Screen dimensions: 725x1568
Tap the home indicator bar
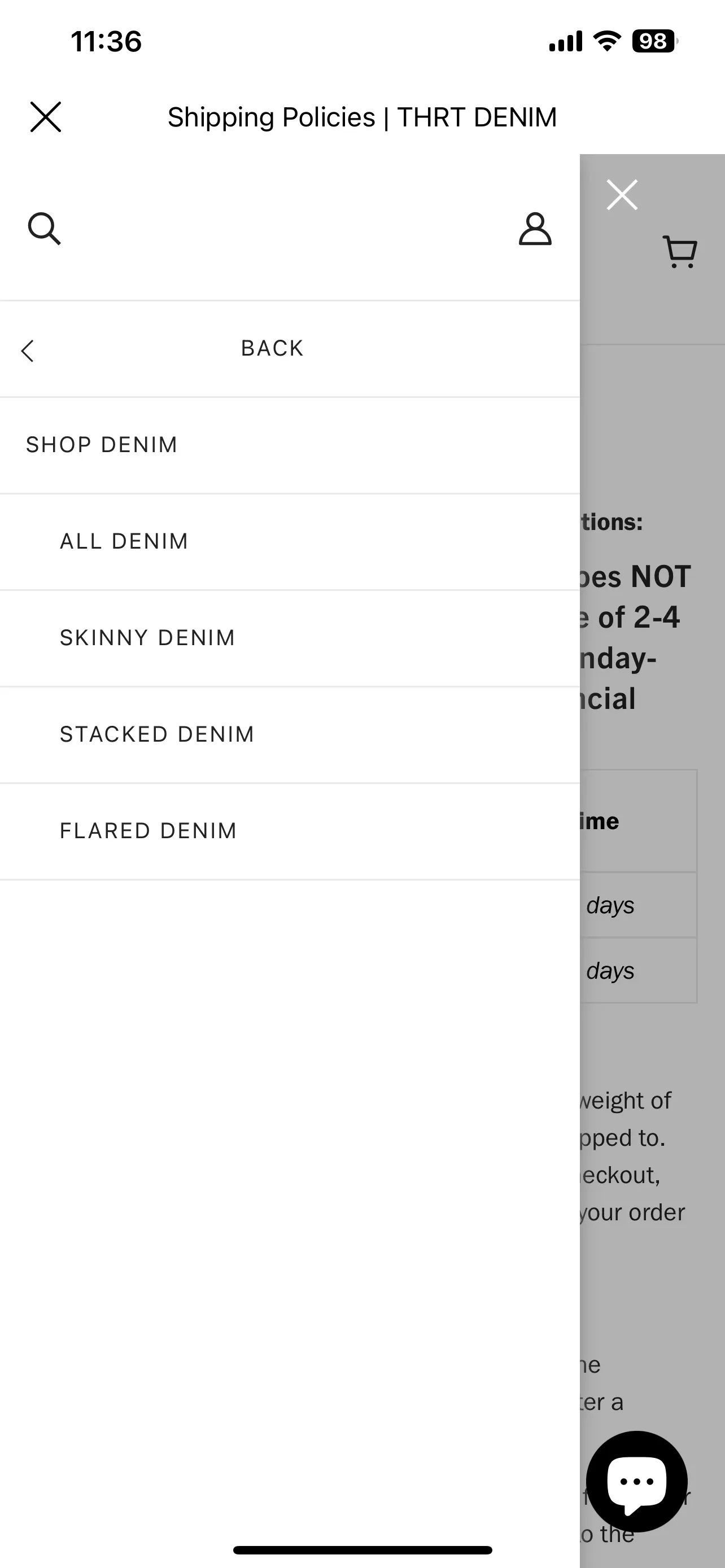point(362,1550)
